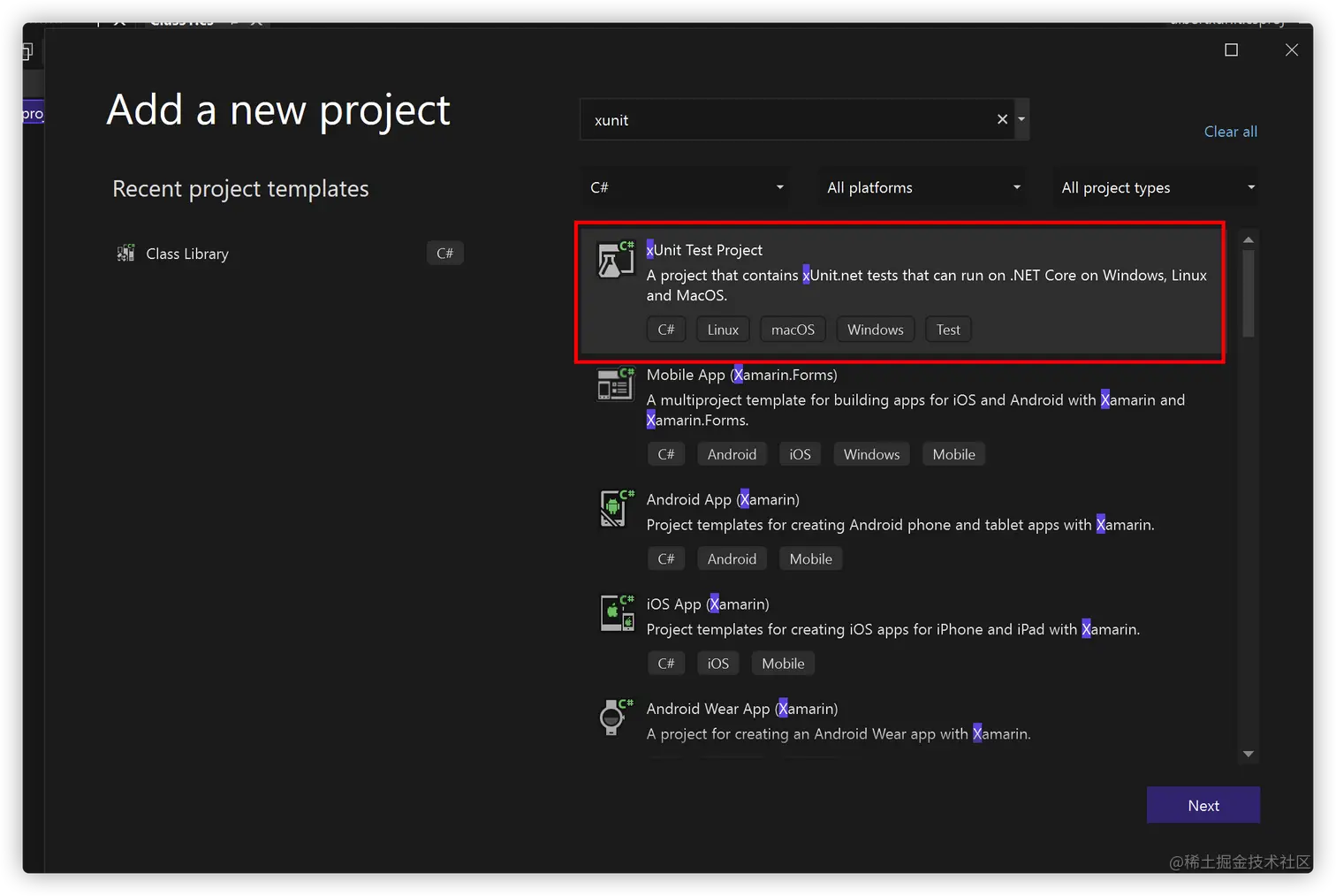Clear the xunit search text with X

[x=1002, y=119]
